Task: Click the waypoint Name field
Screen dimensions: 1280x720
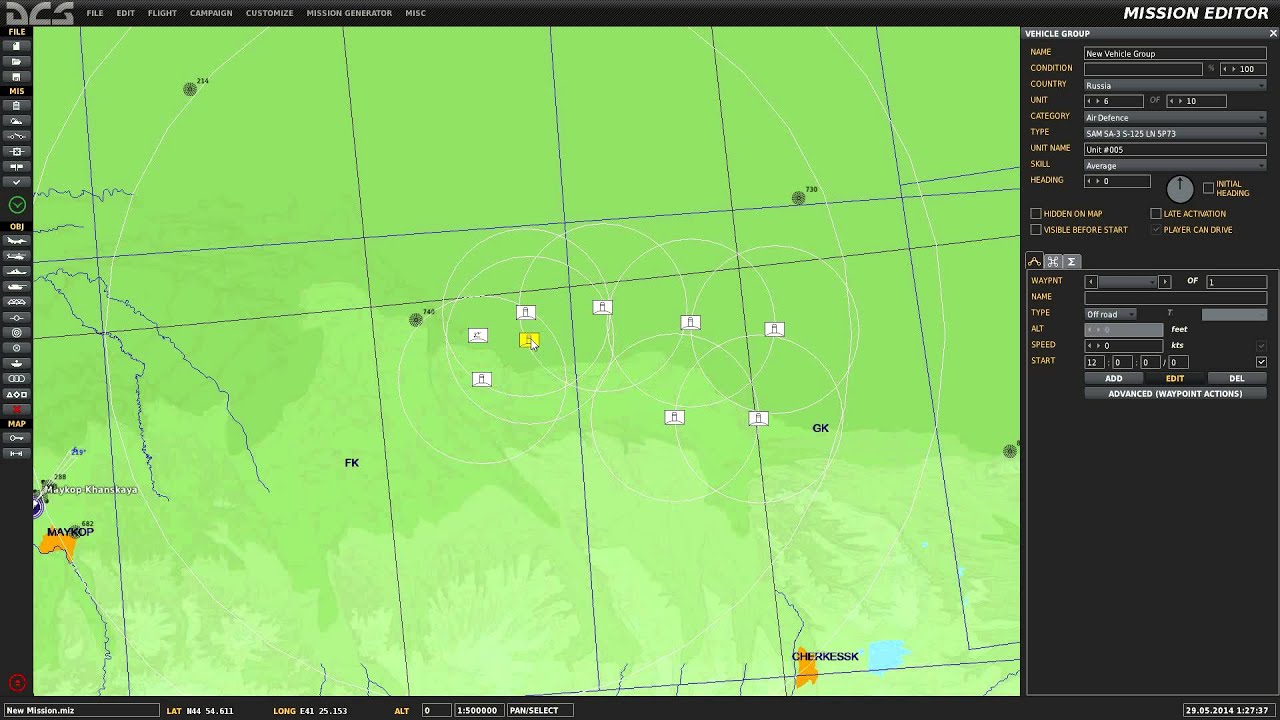Action: [1175, 298]
